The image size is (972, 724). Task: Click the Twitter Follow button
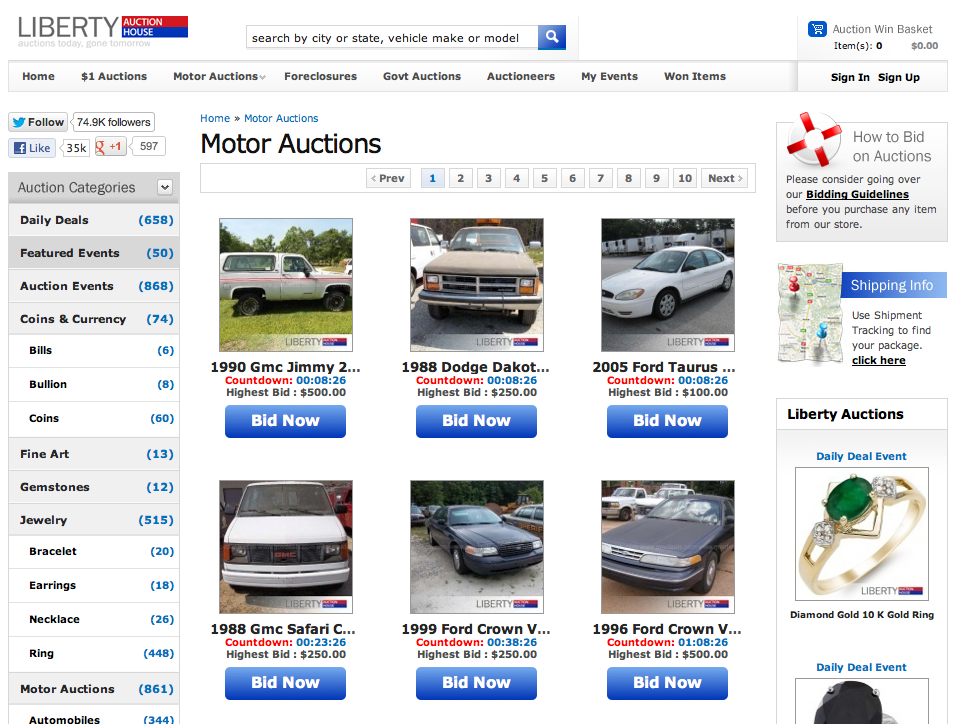click(38, 122)
